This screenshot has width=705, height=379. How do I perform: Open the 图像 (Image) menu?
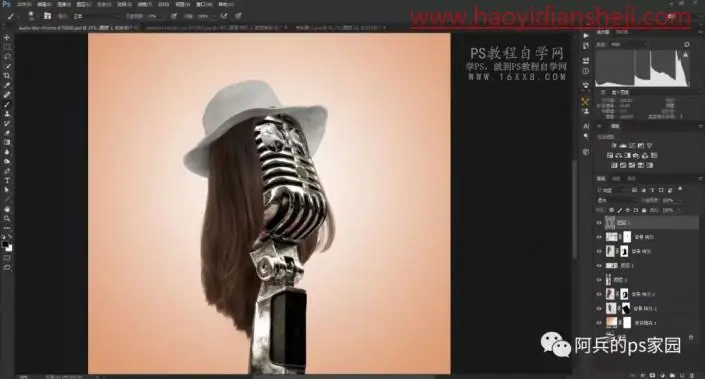64,4
